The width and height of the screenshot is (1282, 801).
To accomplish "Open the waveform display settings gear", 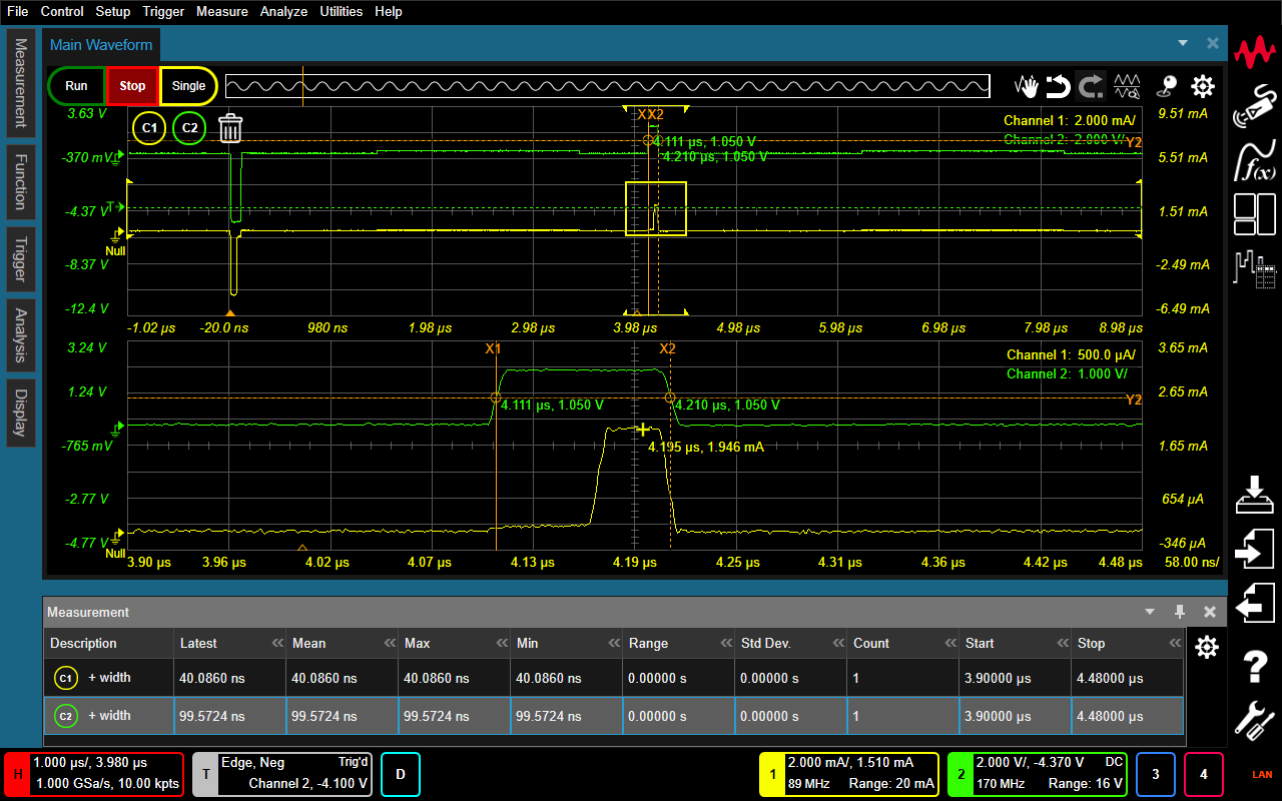I will 1202,86.
